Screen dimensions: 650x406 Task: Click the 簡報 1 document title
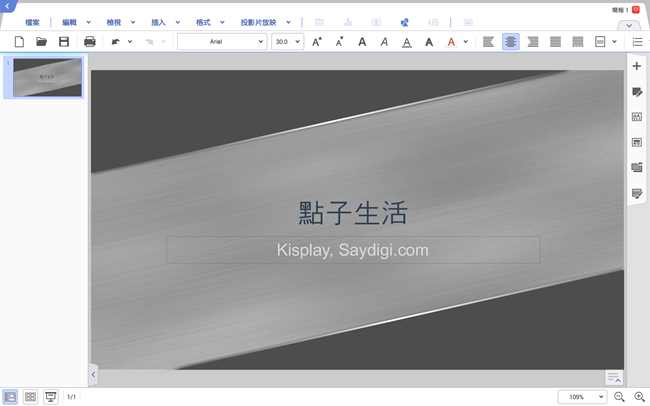point(620,10)
